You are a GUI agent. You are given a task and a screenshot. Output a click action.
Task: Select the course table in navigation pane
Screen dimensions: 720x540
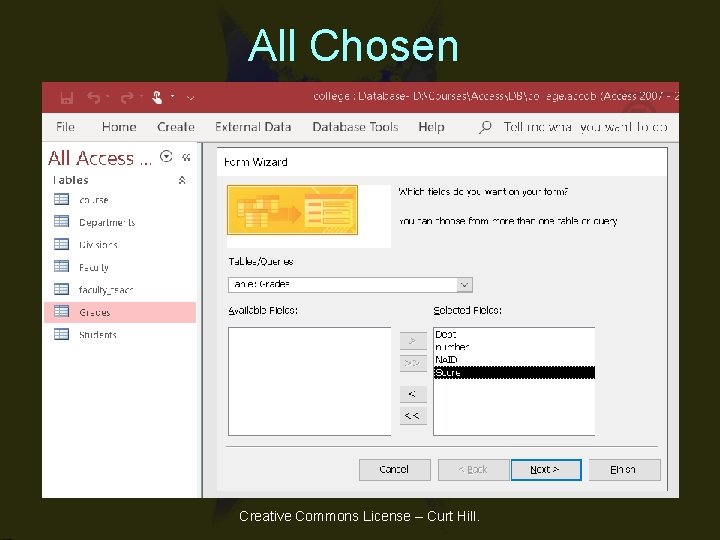(x=120, y=200)
